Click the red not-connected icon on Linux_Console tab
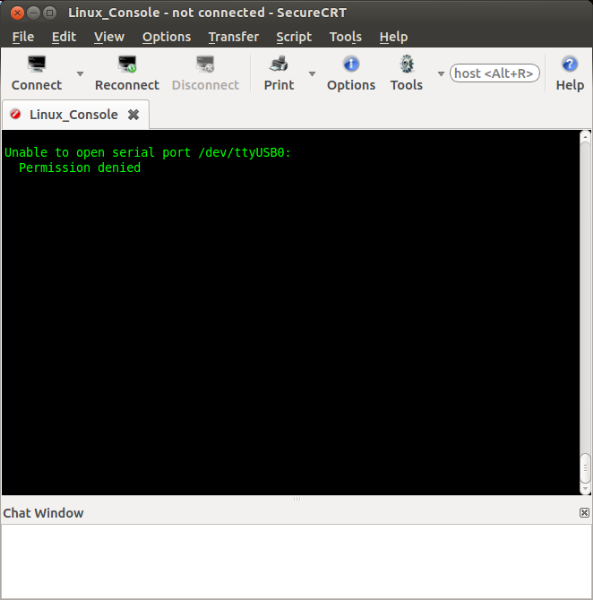 15,114
